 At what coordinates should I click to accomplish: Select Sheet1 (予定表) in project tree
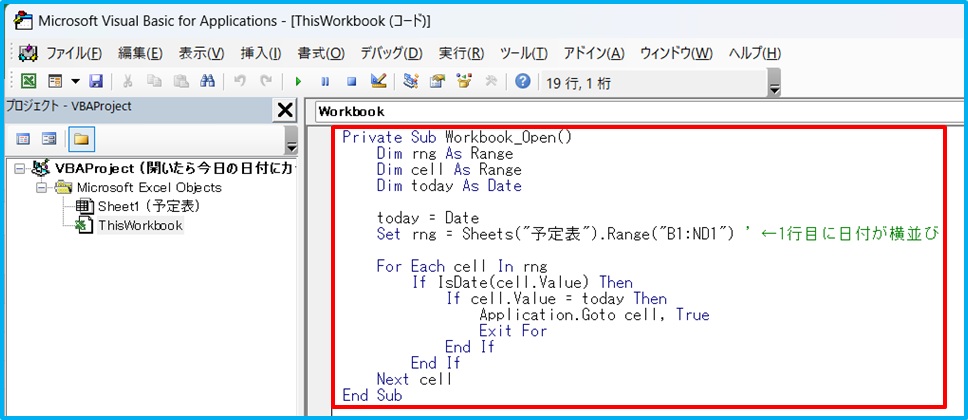[x=149, y=206]
